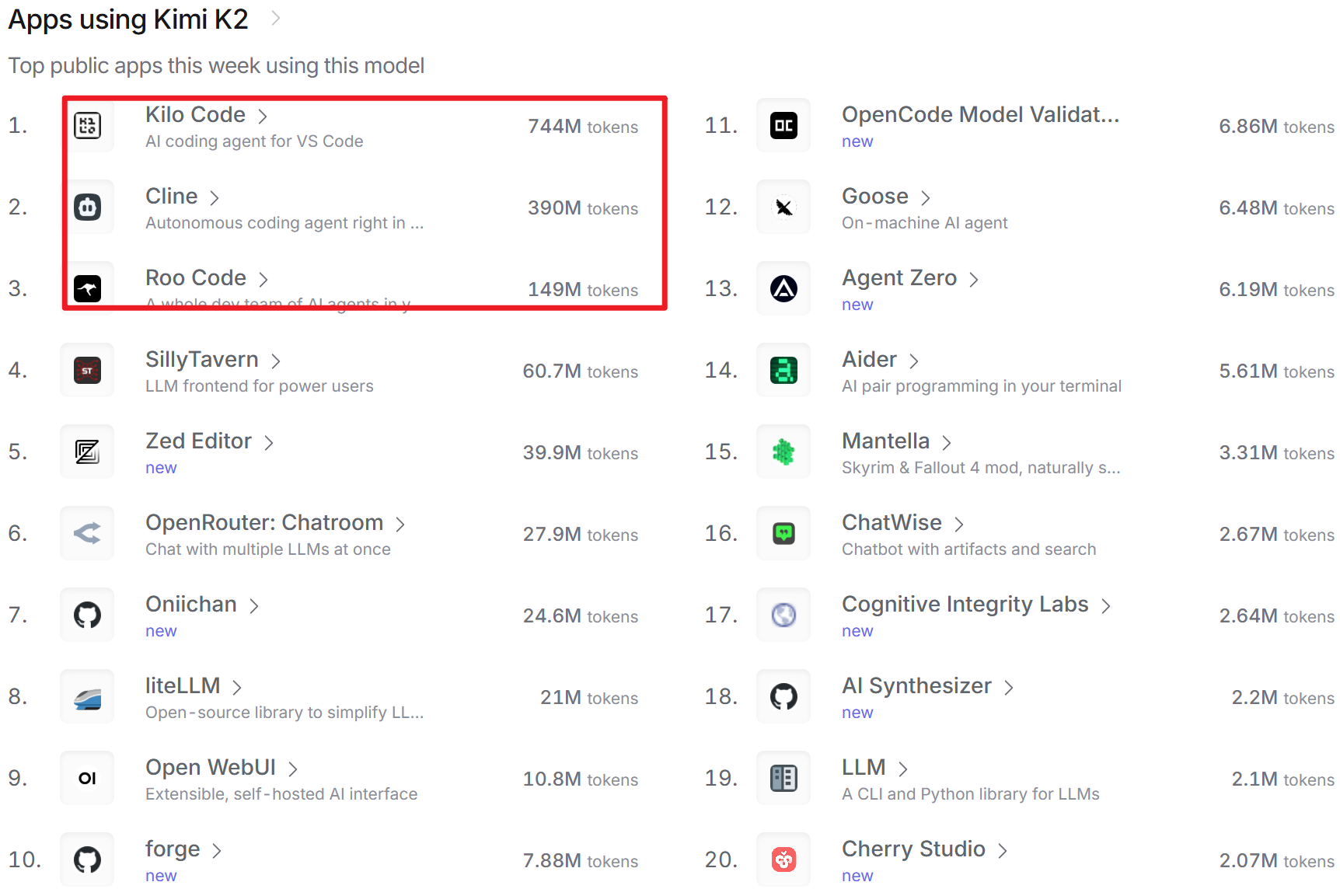Click the Kilo Code app icon
Screen dimensions: 1340x896
pos(87,125)
